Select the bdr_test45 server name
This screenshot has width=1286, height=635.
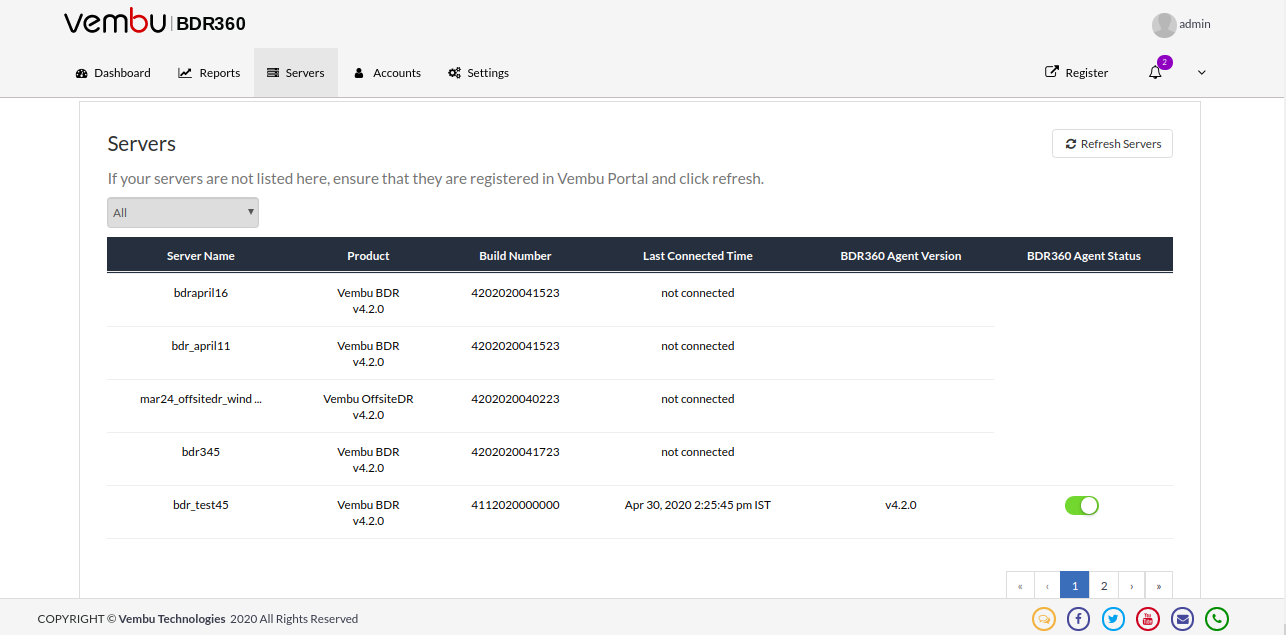tap(201, 505)
